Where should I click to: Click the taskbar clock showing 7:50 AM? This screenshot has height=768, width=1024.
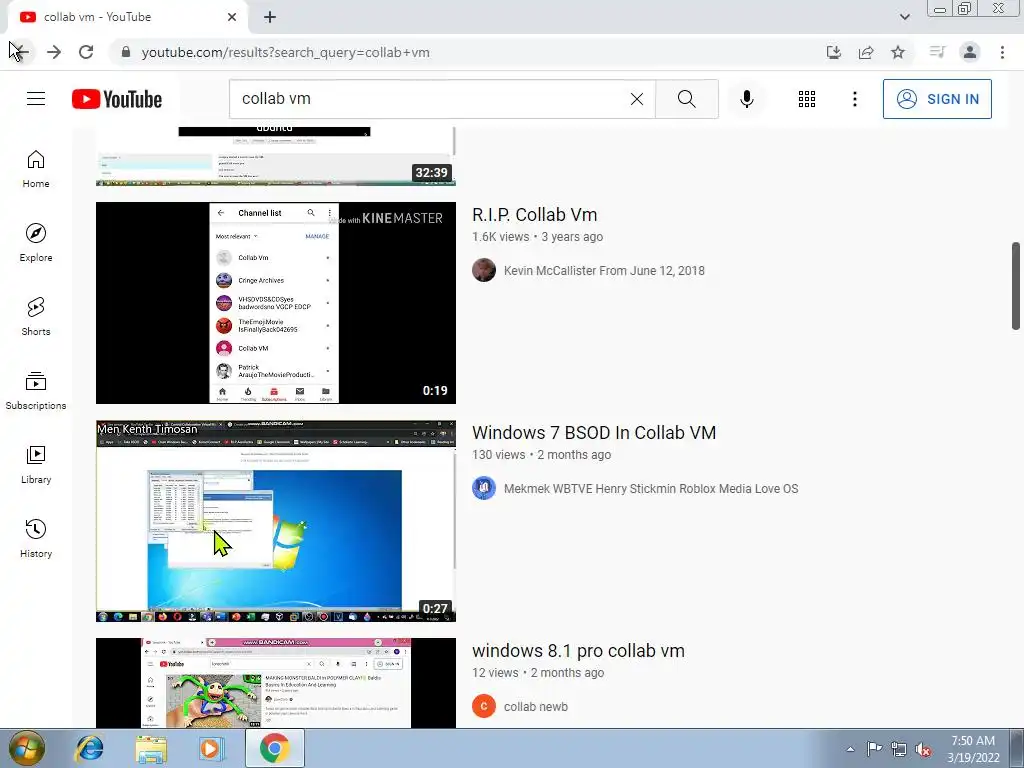click(x=973, y=749)
